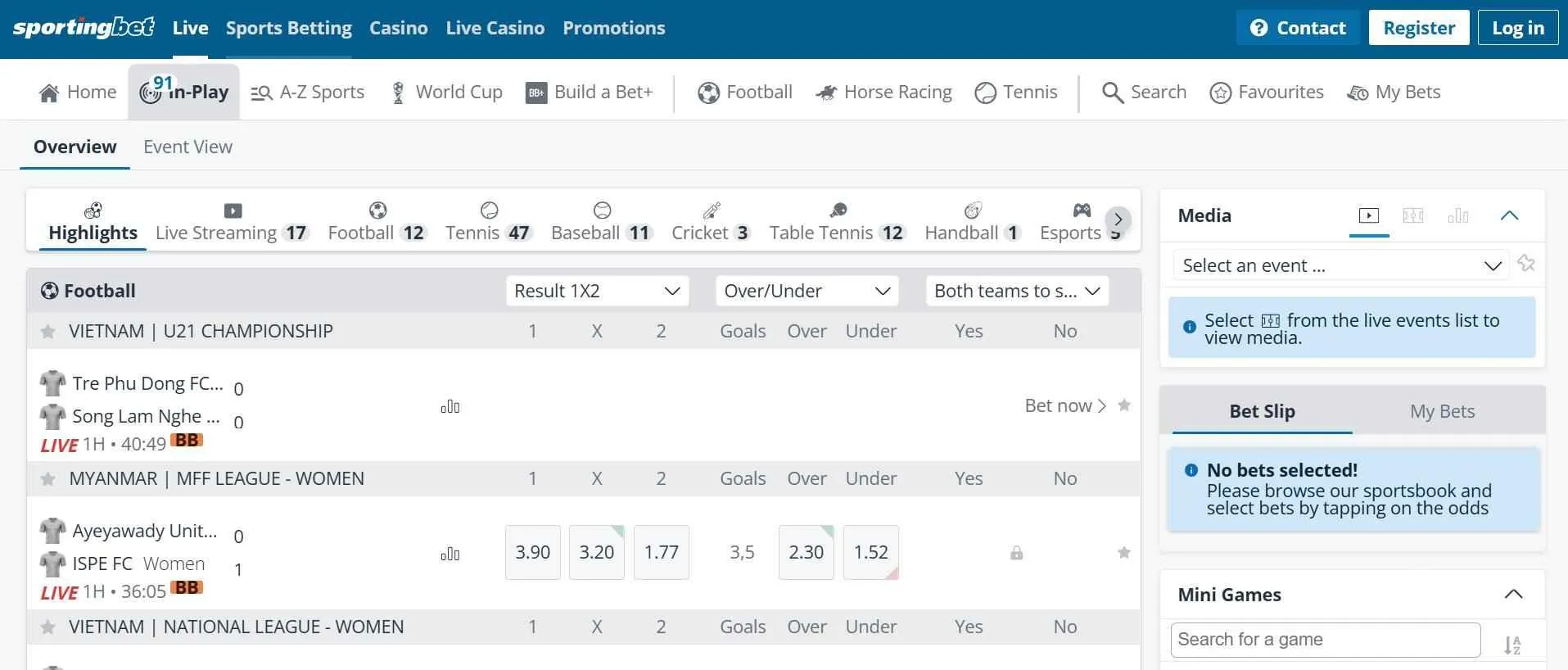The image size is (1568, 670).
Task: Click the Contact help button
Action: (1298, 28)
